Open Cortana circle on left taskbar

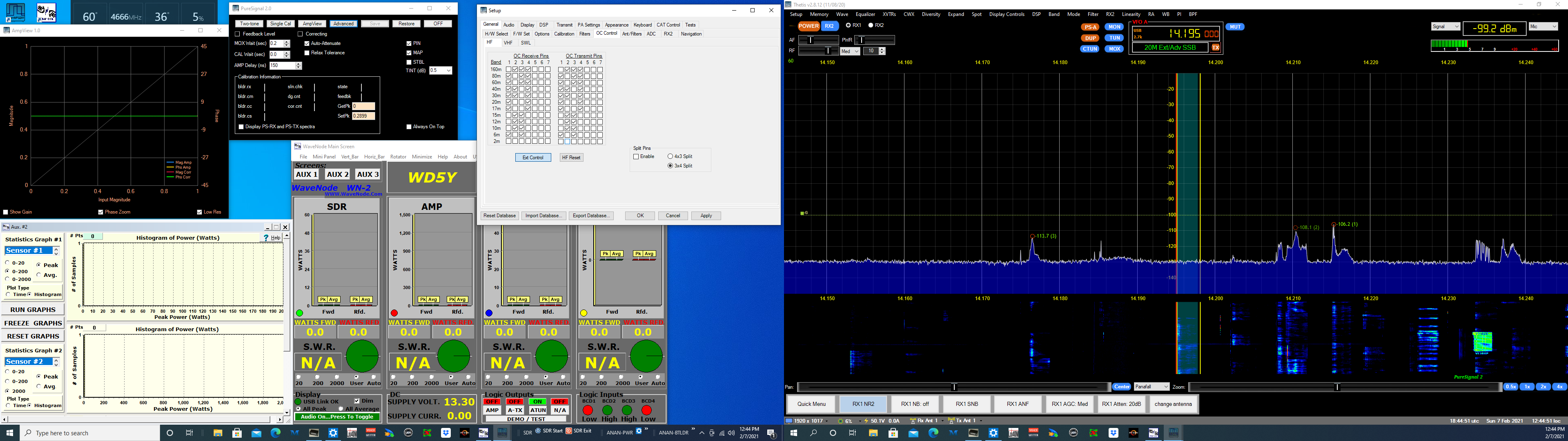pos(170,433)
